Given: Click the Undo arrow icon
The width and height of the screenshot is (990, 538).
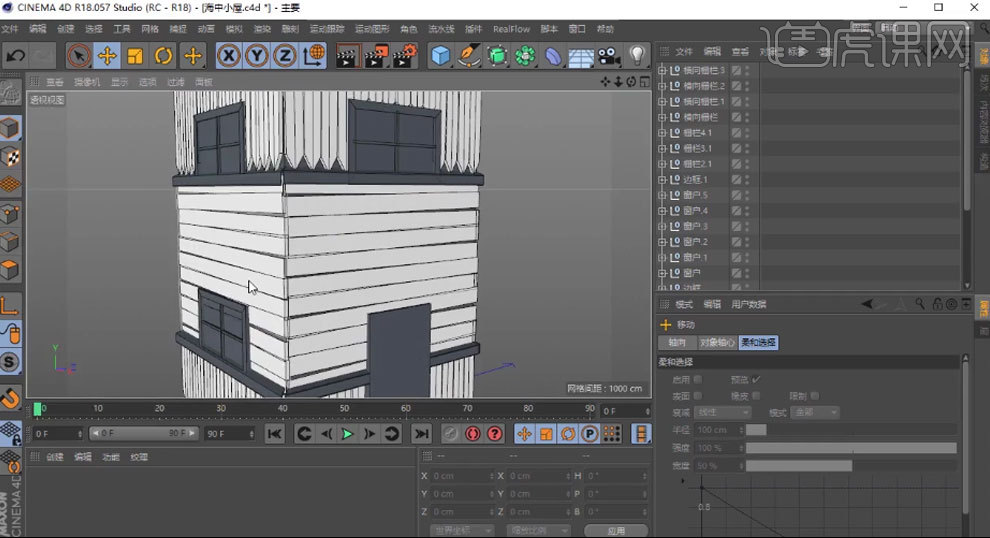Looking at the screenshot, I should [15, 56].
